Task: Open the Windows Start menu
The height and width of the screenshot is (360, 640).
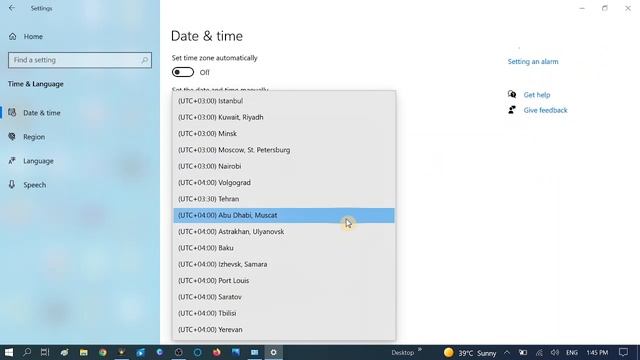Action: [9, 352]
